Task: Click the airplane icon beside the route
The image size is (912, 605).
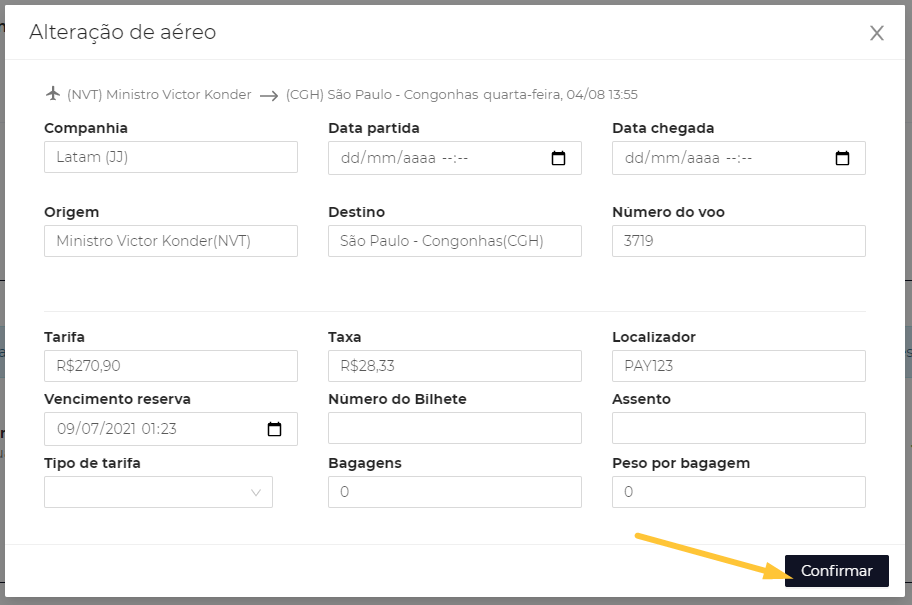Action: point(53,94)
